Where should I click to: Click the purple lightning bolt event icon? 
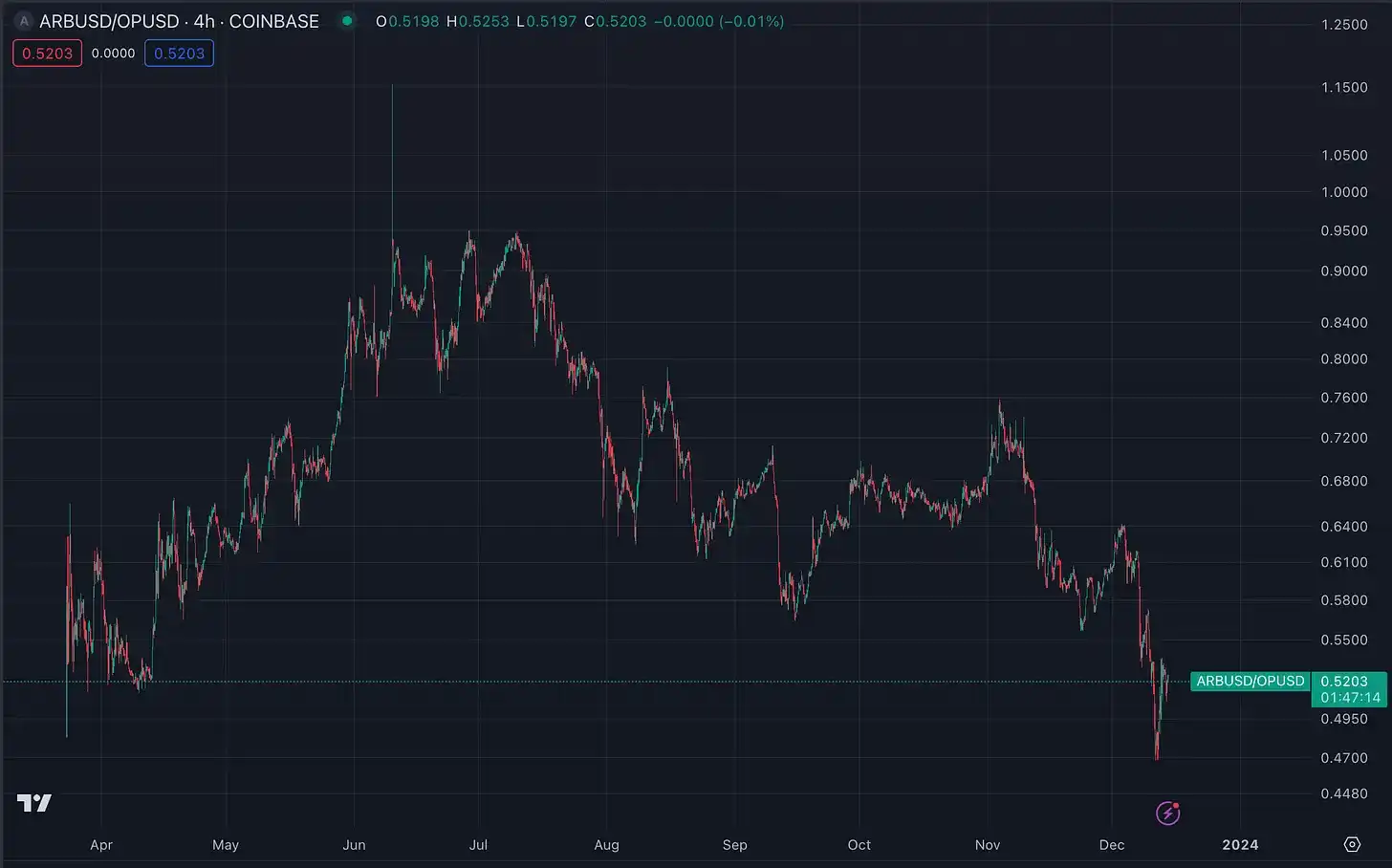tap(1167, 814)
